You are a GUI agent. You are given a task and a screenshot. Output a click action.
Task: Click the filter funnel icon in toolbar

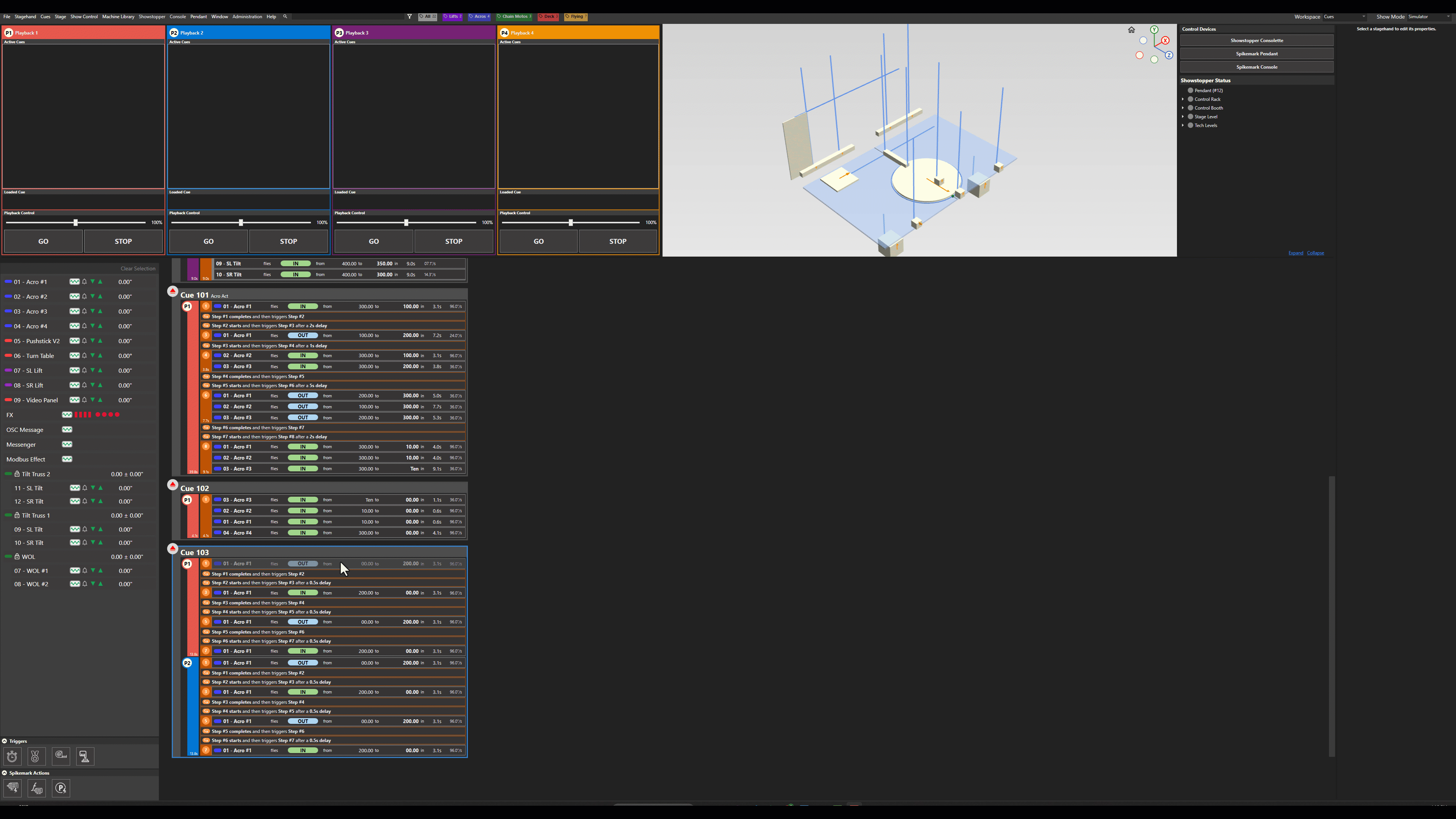point(410,16)
